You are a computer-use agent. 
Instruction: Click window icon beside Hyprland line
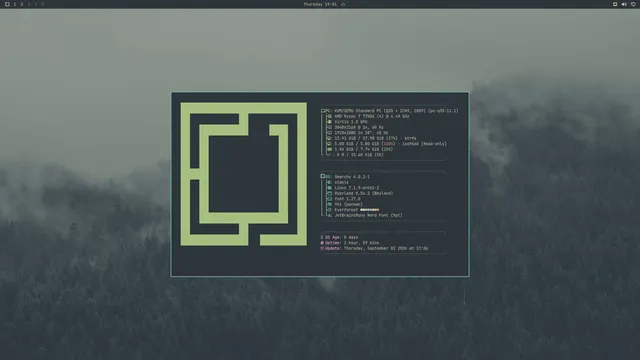(x=329, y=193)
